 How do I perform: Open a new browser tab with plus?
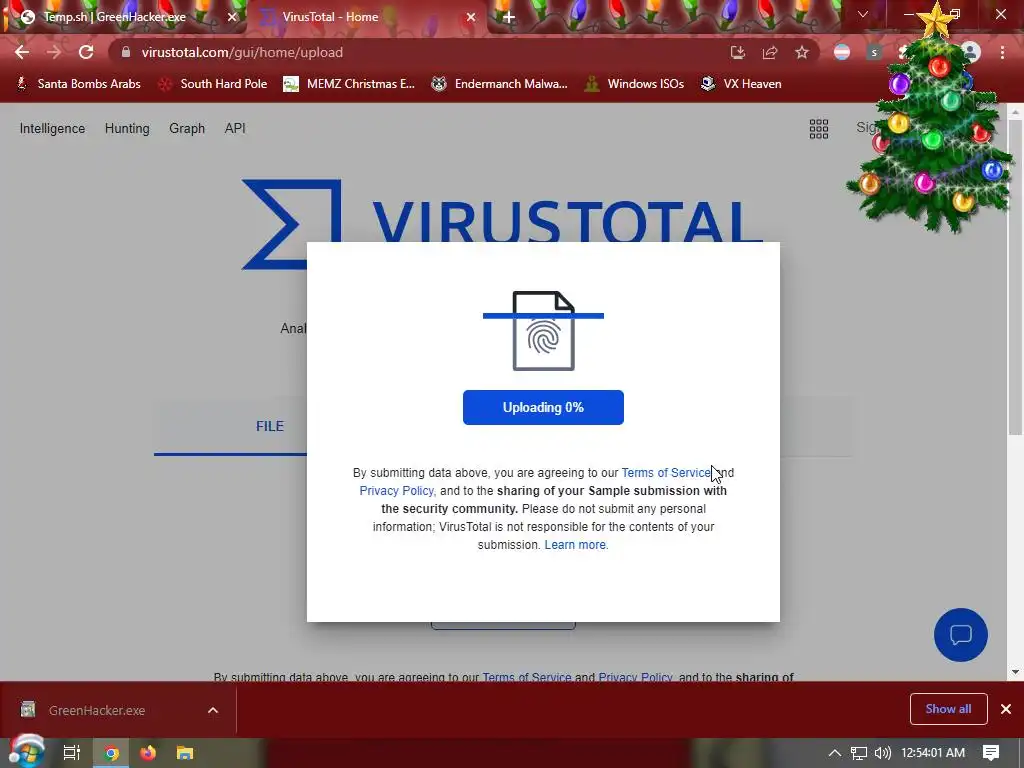pyautogui.click(x=509, y=17)
